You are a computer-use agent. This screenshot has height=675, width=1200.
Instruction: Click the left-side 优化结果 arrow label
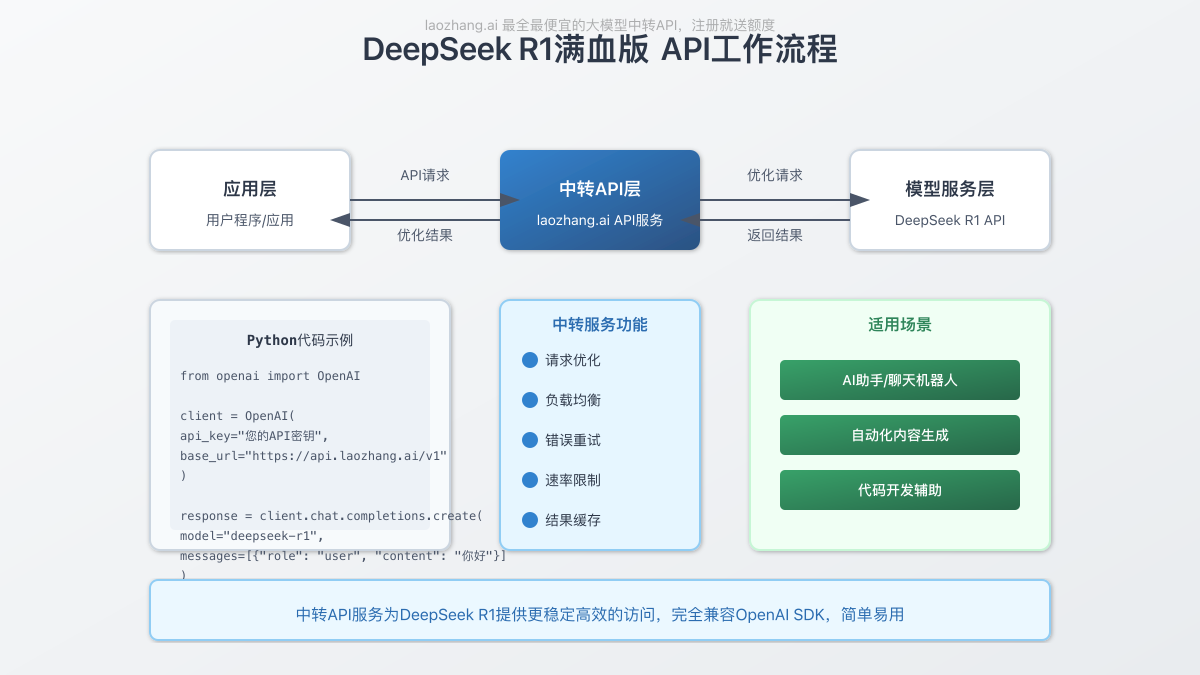point(425,236)
